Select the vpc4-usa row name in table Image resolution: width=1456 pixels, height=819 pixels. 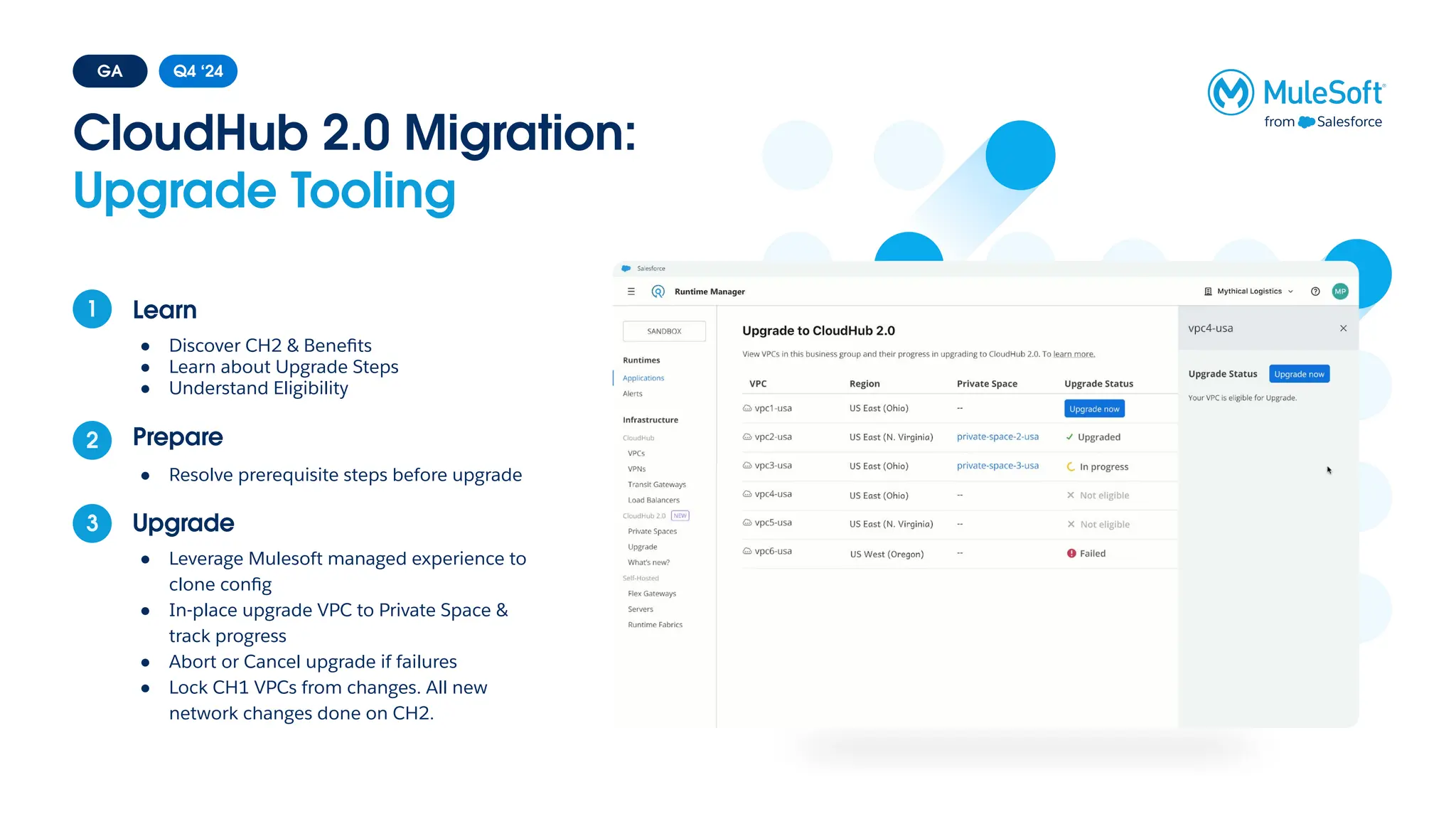pos(773,494)
